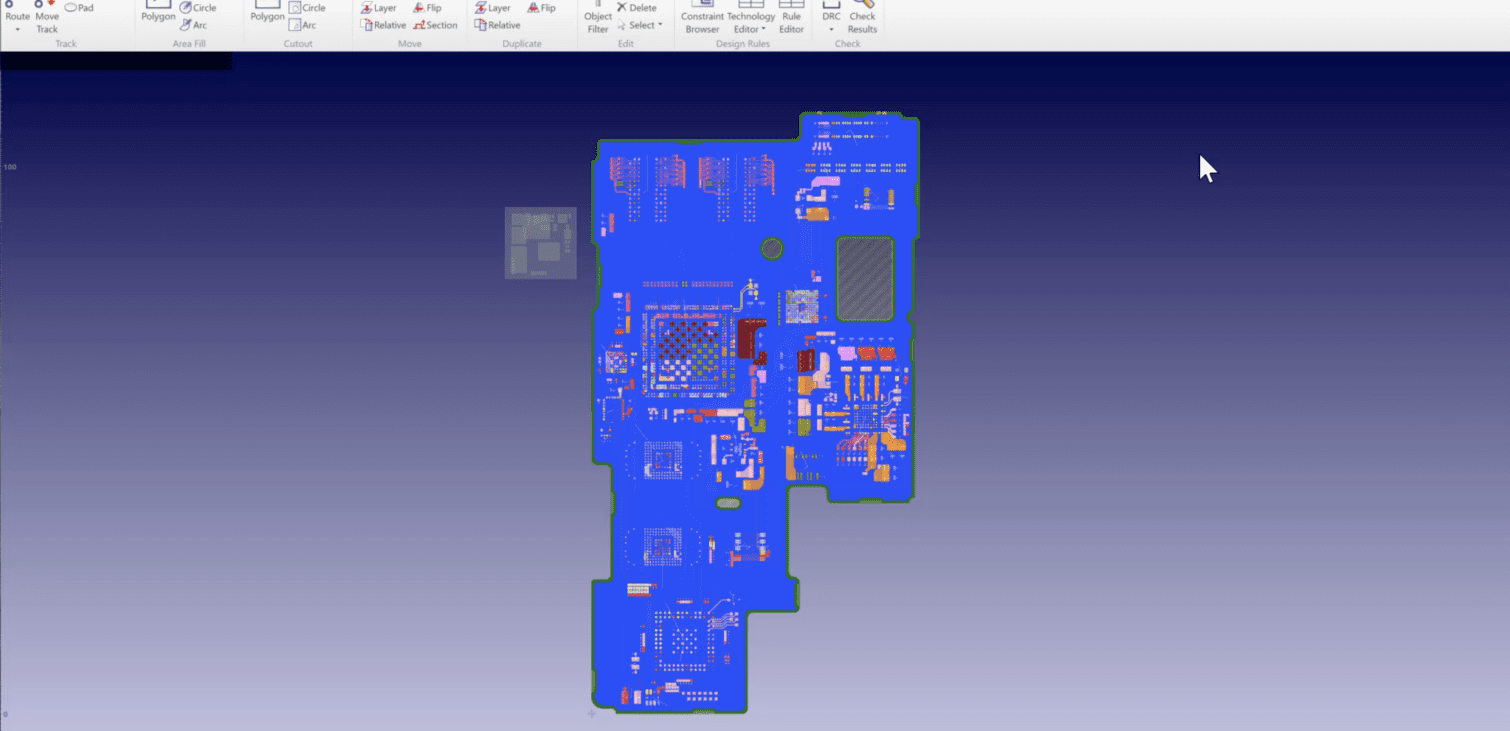Pick Circle in the Area Fill group
Viewport: 1510px width, 731px height.
(198, 8)
